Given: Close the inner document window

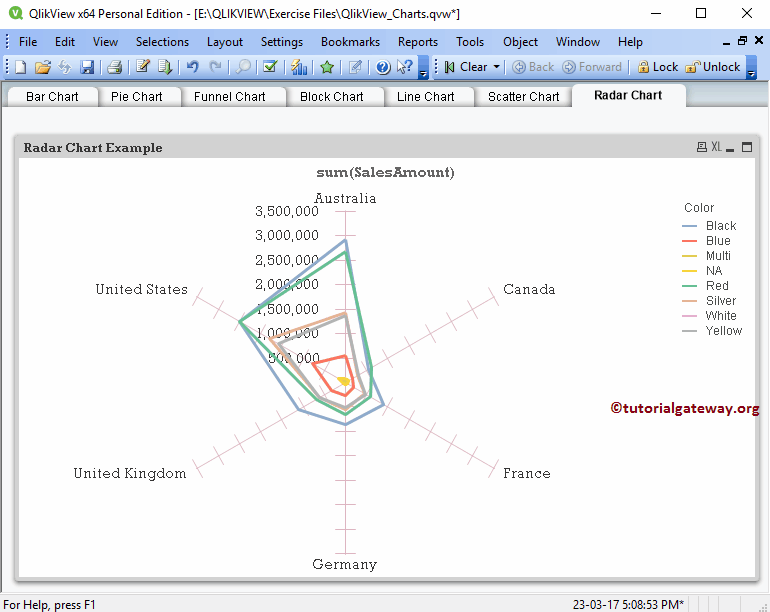Looking at the screenshot, I should (759, 40).
